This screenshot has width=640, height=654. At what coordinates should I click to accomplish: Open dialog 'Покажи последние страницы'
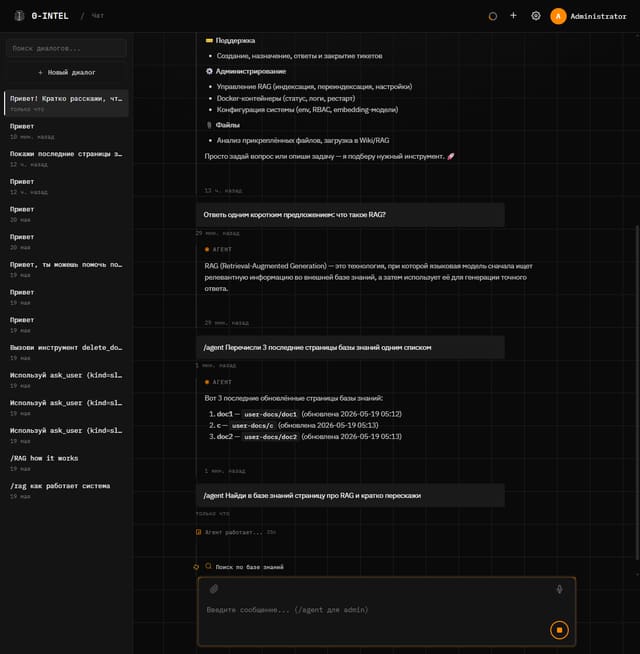[66, 158]
